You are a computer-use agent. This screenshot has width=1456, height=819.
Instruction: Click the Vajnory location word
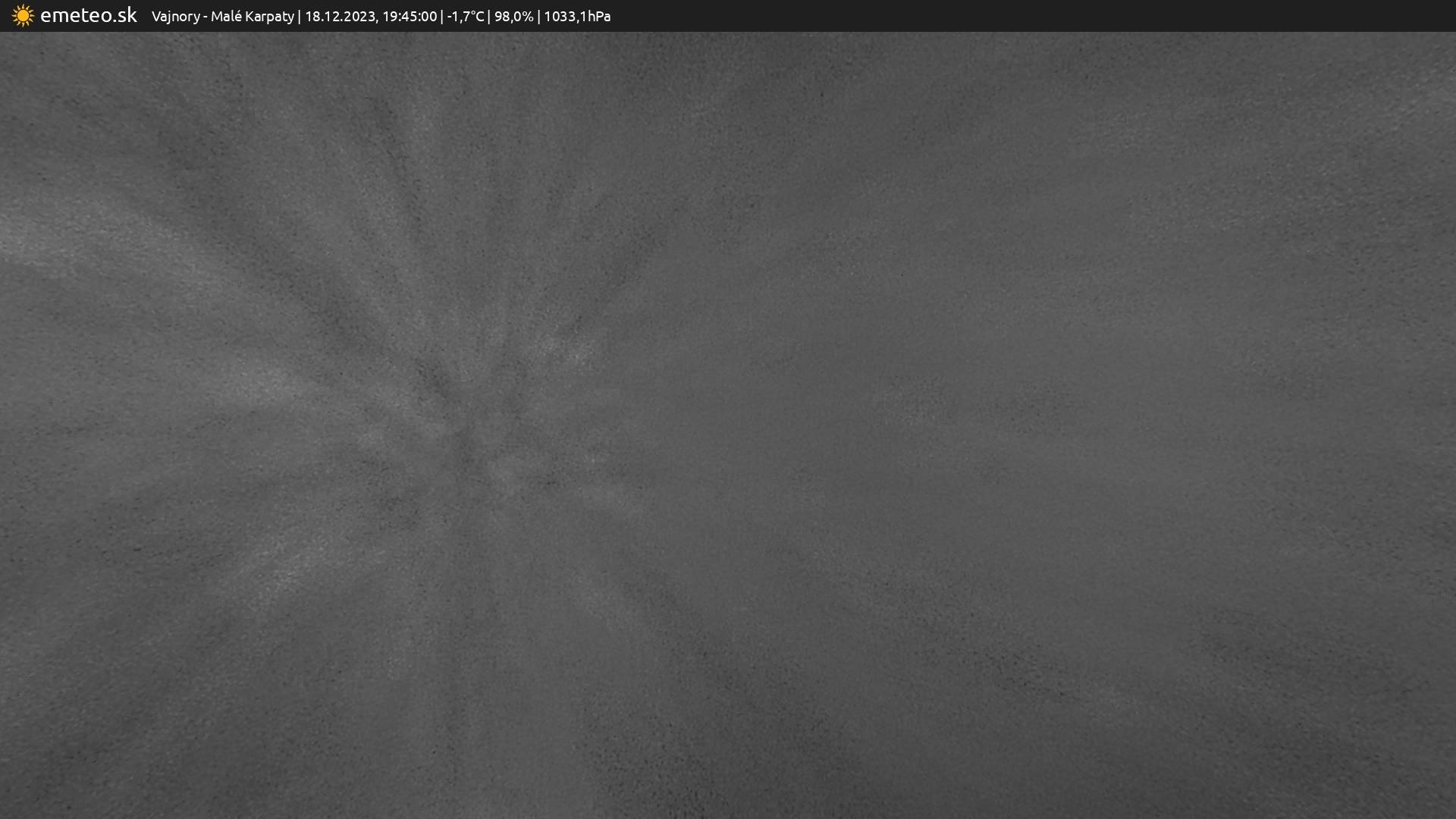point(175,17)
